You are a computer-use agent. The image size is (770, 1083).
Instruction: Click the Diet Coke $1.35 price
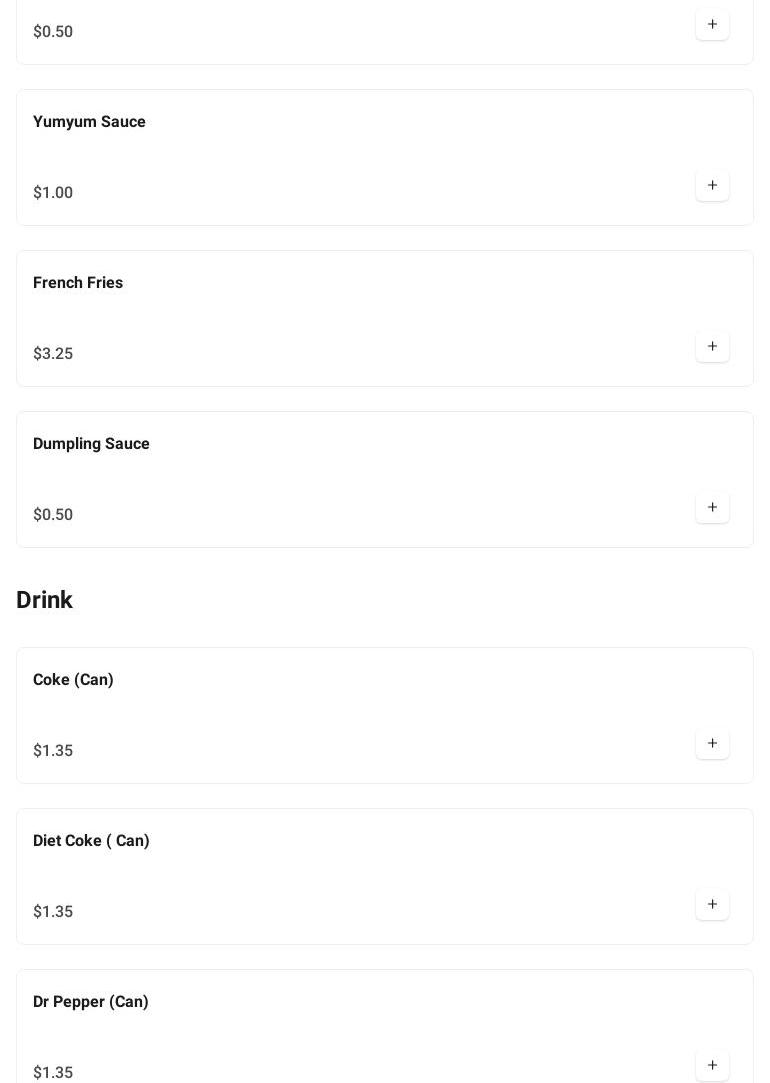(x=53, y=912)
